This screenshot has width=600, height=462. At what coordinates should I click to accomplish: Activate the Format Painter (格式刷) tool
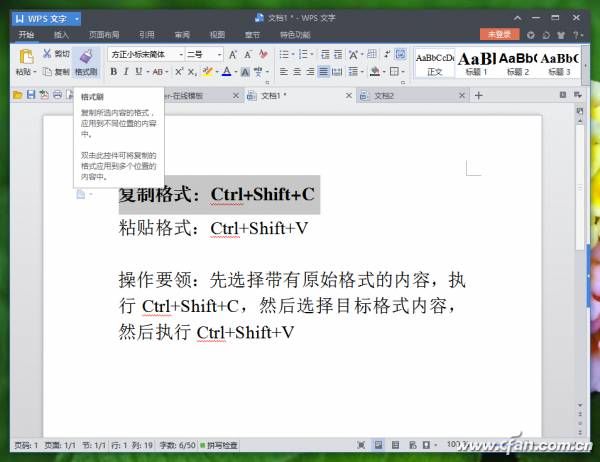[x=86, y=62]
